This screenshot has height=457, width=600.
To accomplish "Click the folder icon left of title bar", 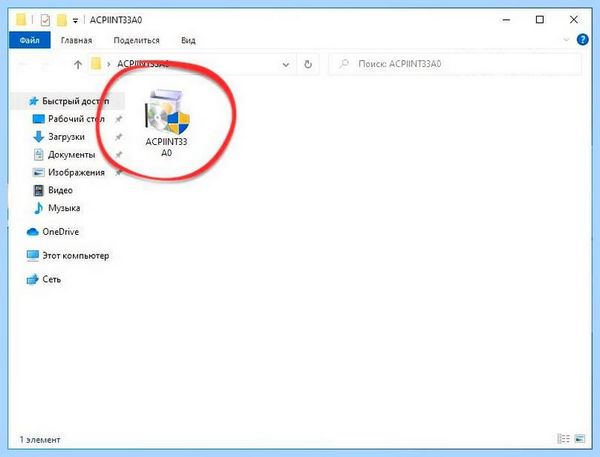I will [21, 20].
